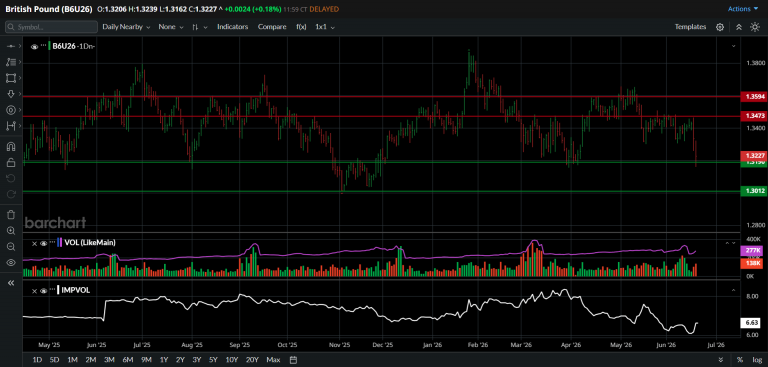The width and height of the screenshot is (768, 367).
Task: Open B6U26 series options menu
Action: pos(44,46)
